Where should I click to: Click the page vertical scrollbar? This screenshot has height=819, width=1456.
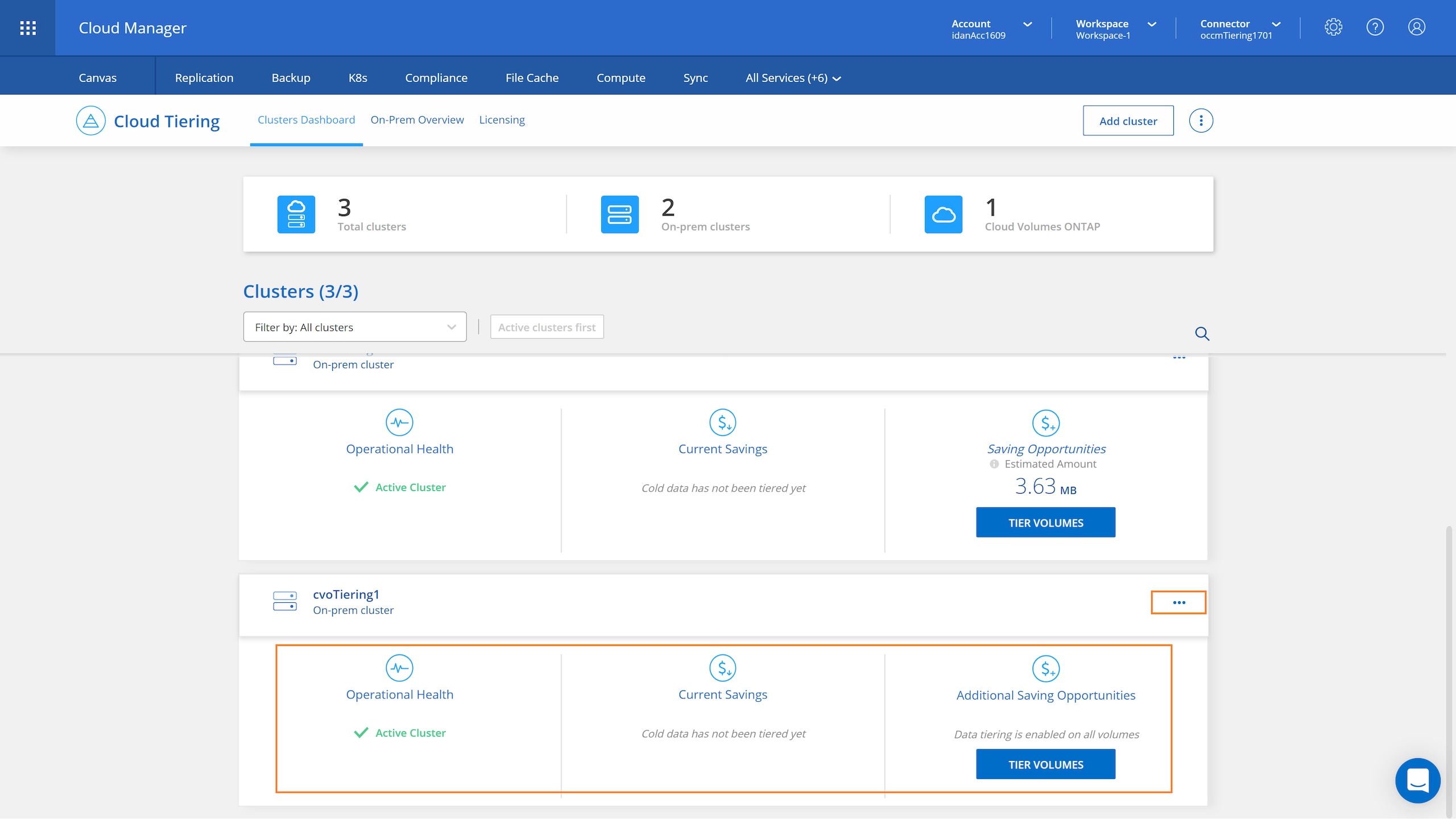(x=1449, y=654)
